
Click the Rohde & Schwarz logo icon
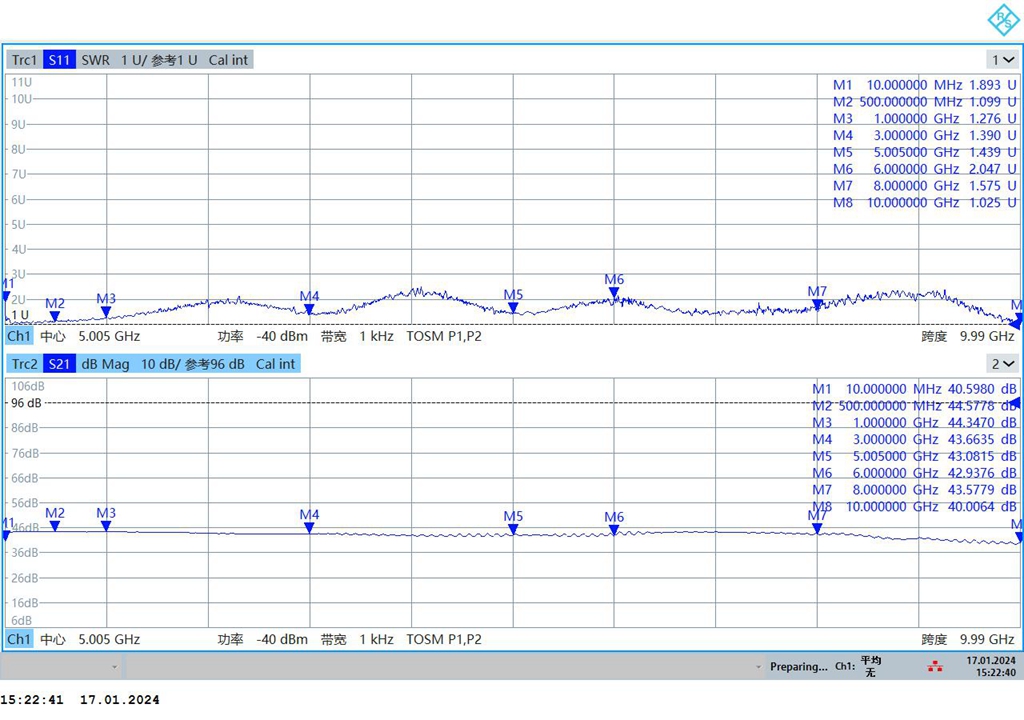[1002, 20]
